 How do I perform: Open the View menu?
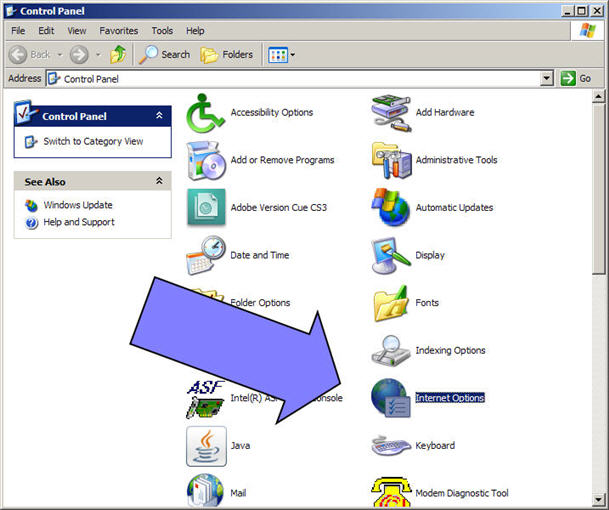[x=77, y=31]
